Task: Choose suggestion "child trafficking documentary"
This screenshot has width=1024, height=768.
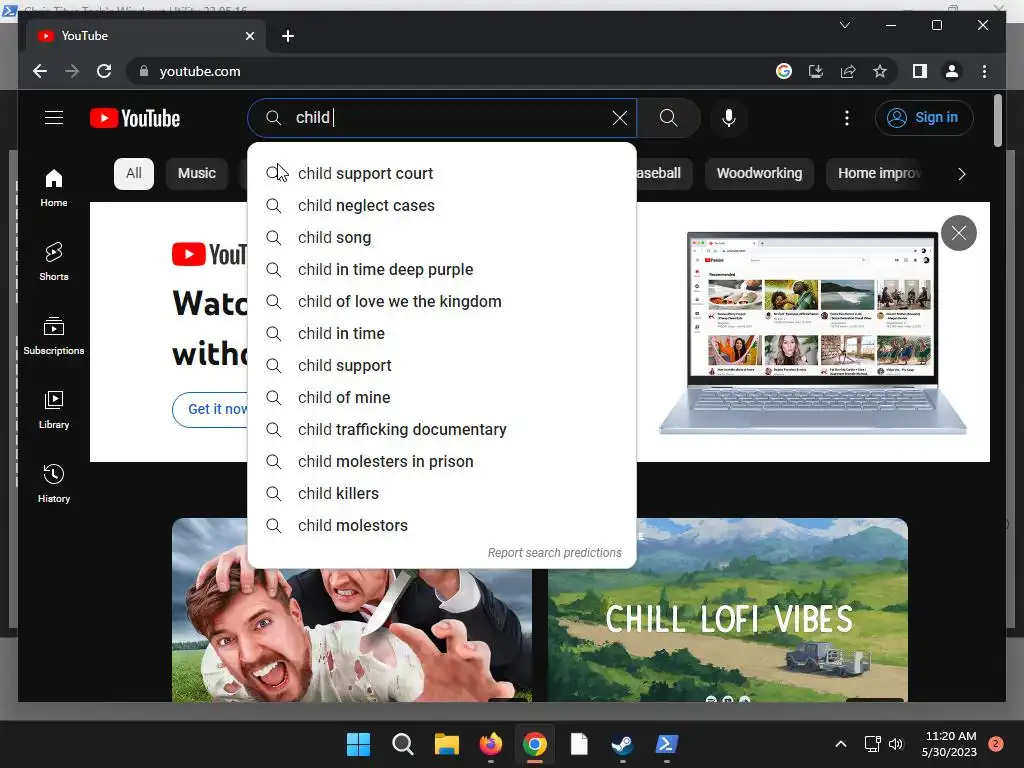Action: 442,429
